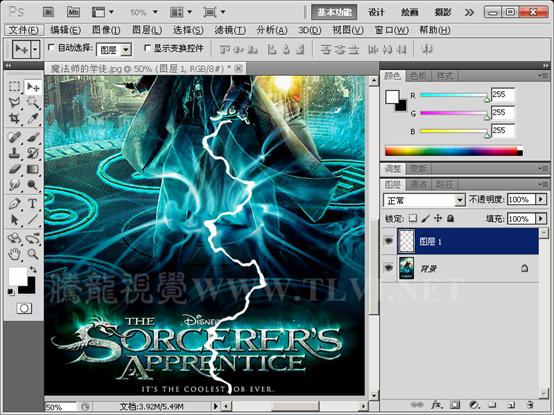Image resolution: width=554 pixels, height=415 pixels.
Task: Select the Hand tool
Action: pyautogui.click(x=14, y=254)
